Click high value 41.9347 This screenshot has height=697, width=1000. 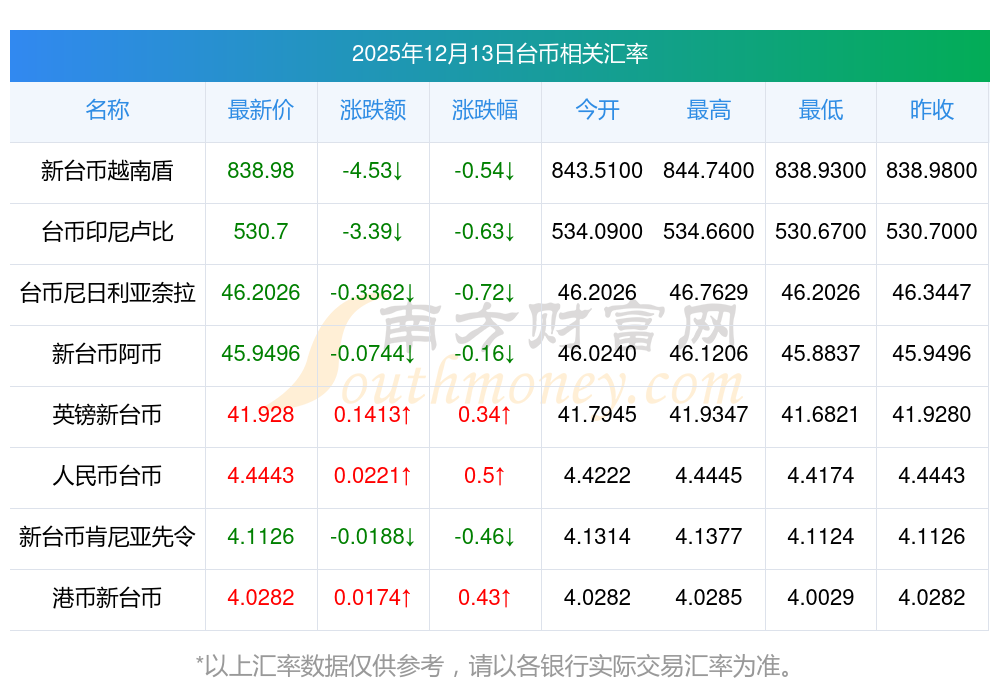(709, 415)
